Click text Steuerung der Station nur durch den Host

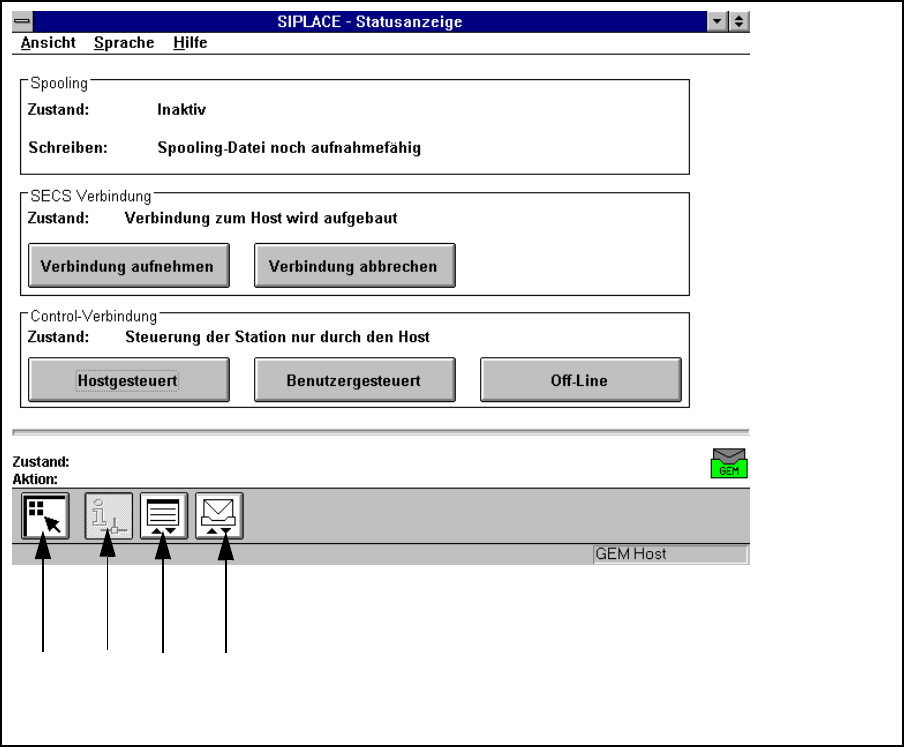pos(277,337)
